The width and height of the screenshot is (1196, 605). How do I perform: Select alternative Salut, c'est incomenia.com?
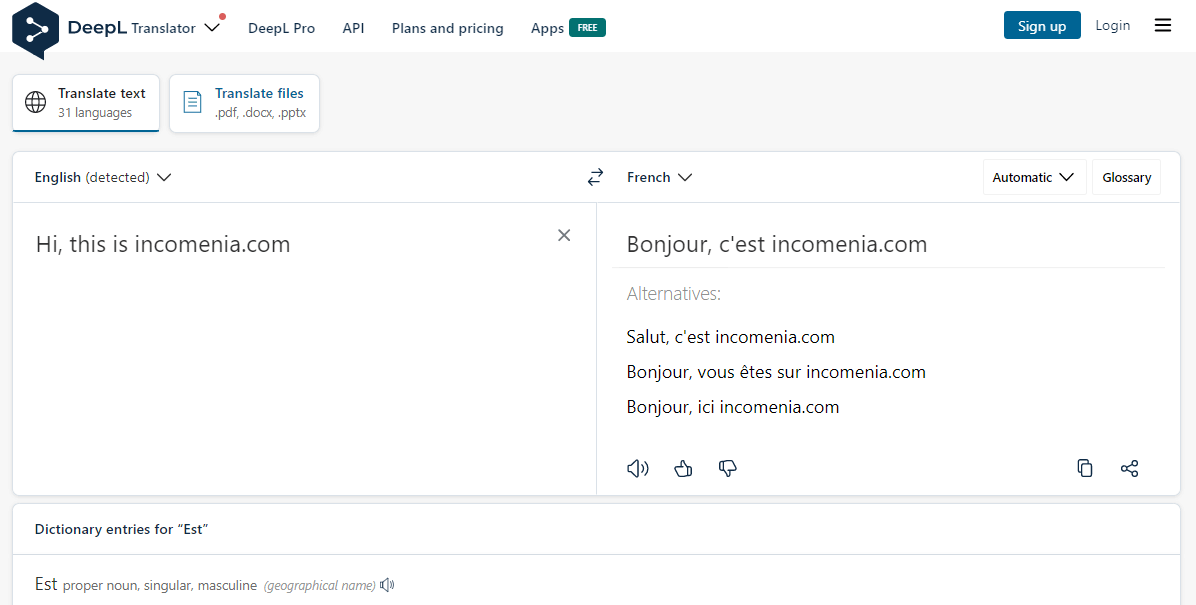click(731, 336)
